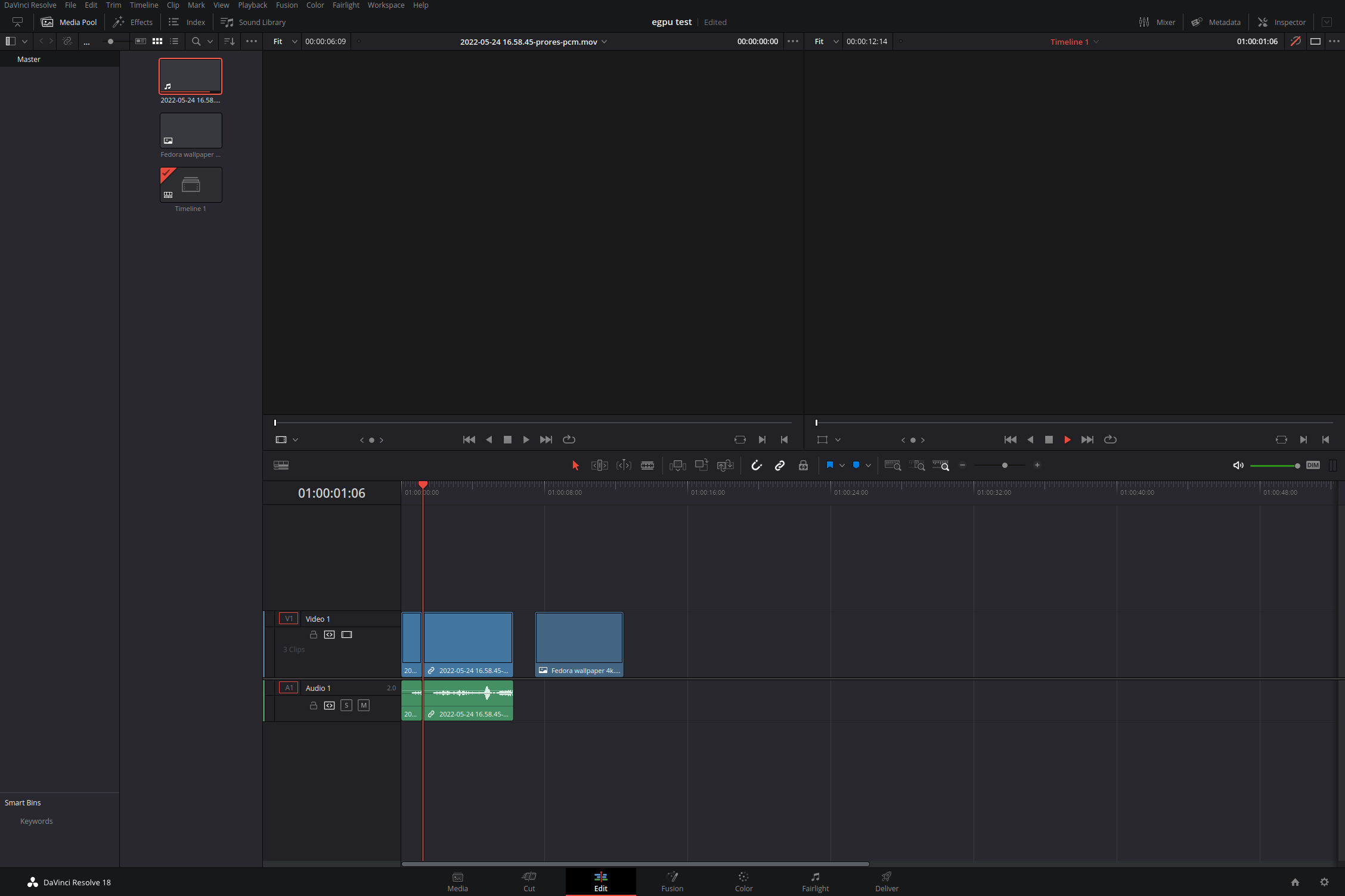Stop playback in the timeline viewer
The image size is (1345, 896).
tap(1049, 440)
